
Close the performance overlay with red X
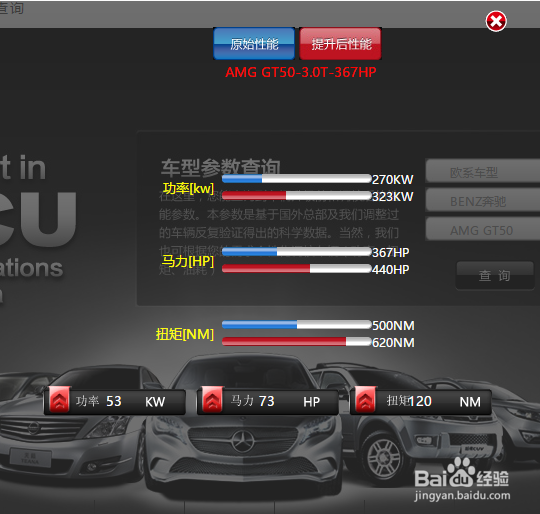(496, 21)
